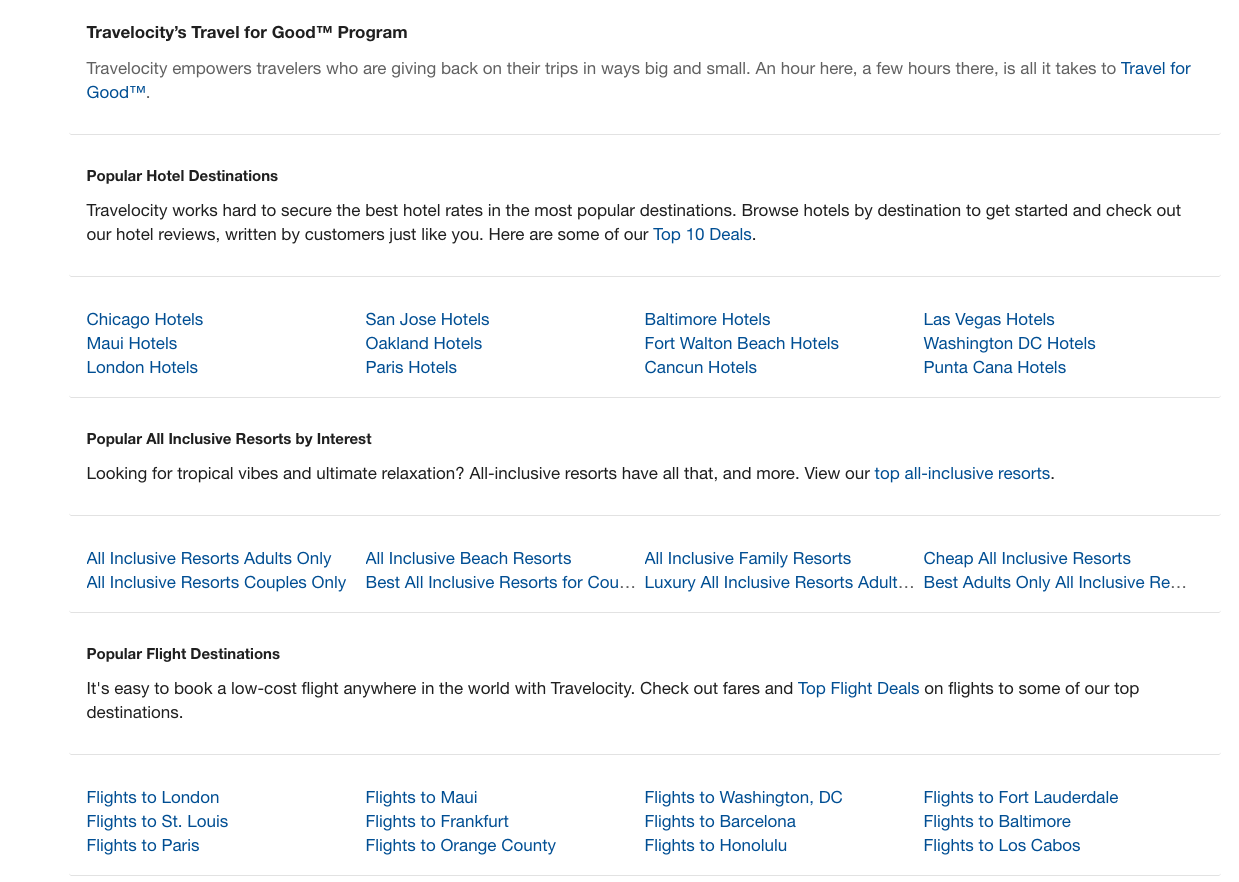Click the Top Flight Deals link
Image resolution: width=1239 pixels, height=882 pixels.
(x=857, y=688)
